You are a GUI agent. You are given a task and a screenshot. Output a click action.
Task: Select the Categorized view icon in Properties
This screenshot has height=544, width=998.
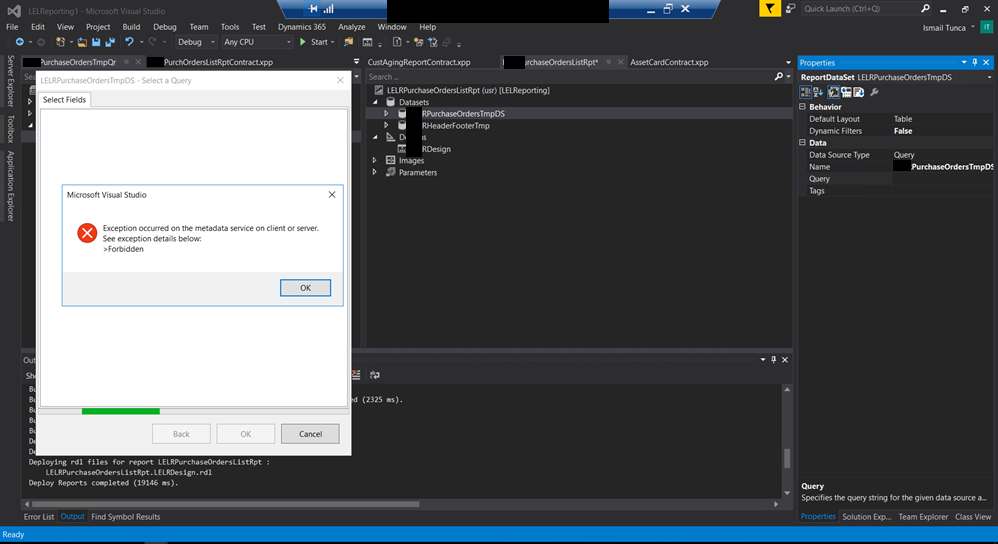click(806, 92)
